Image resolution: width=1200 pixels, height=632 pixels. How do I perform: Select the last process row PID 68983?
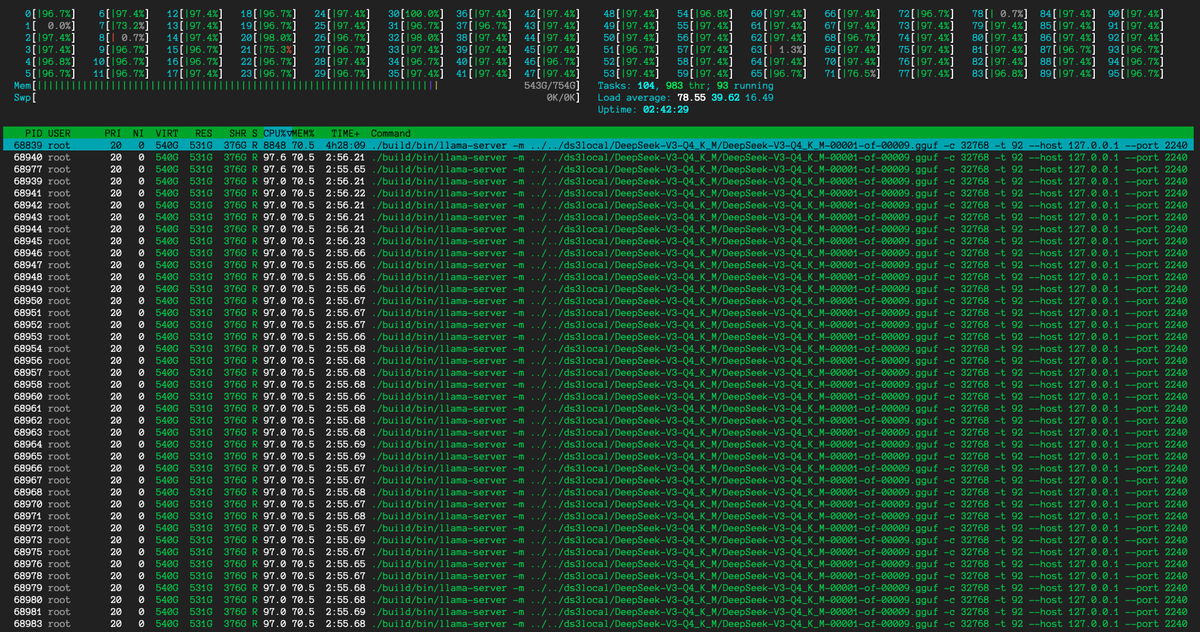tap(600, 625)
